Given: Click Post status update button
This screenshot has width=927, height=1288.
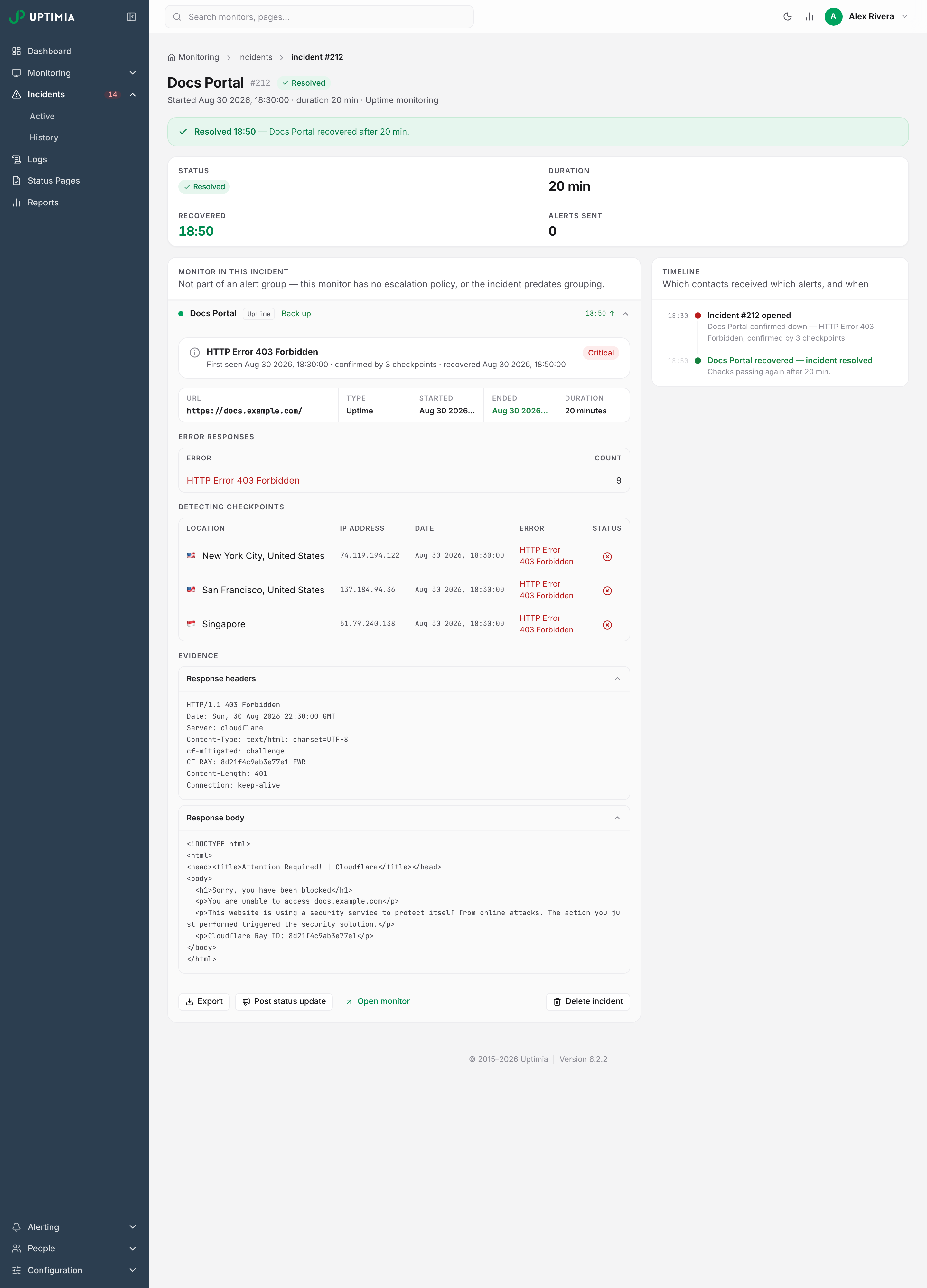Looking at the screenshot, I should click(284, 1002).
